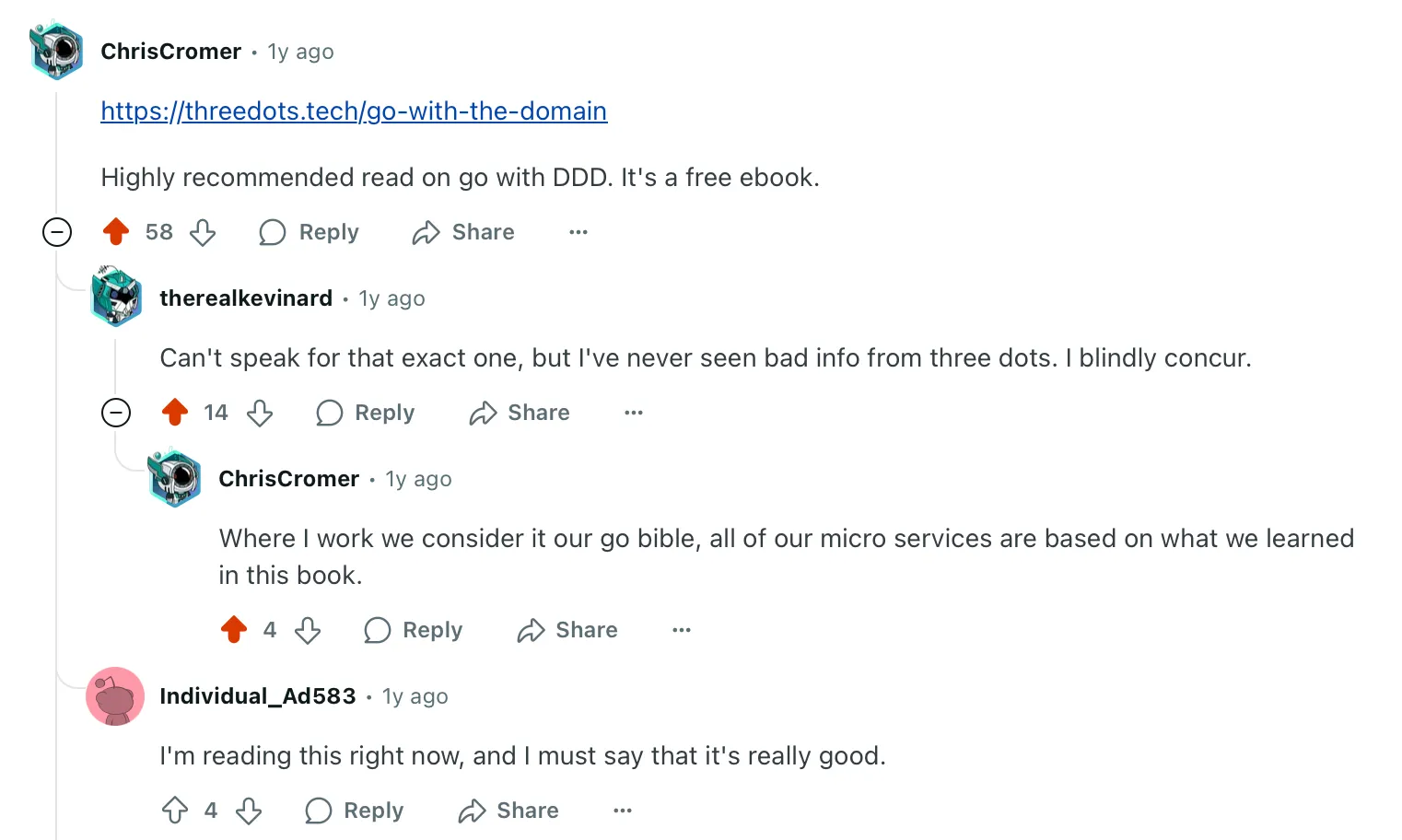
Task: Open more options on Individual_Ad583's comment
Action: point(623,811)
